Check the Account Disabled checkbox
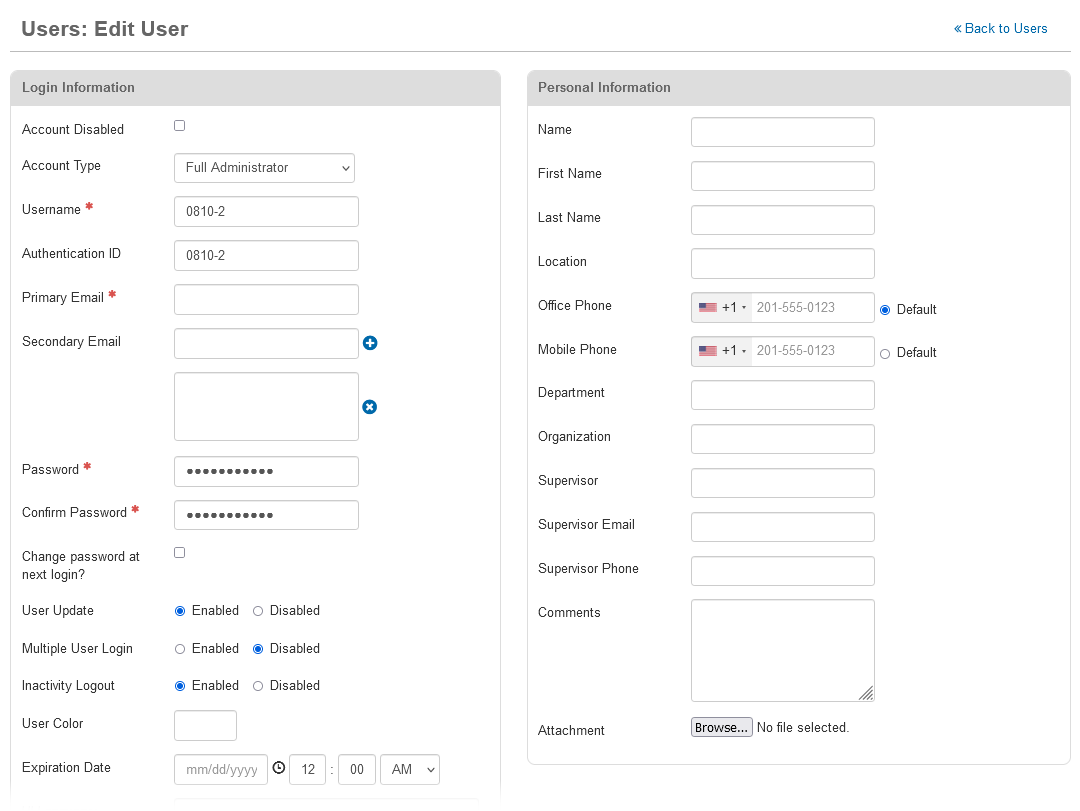Screen dimensions: 1080x811 179,124
